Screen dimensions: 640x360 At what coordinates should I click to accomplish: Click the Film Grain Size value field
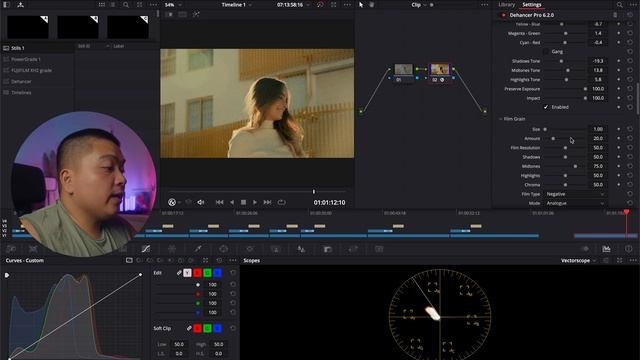click(x=598, y=129)
